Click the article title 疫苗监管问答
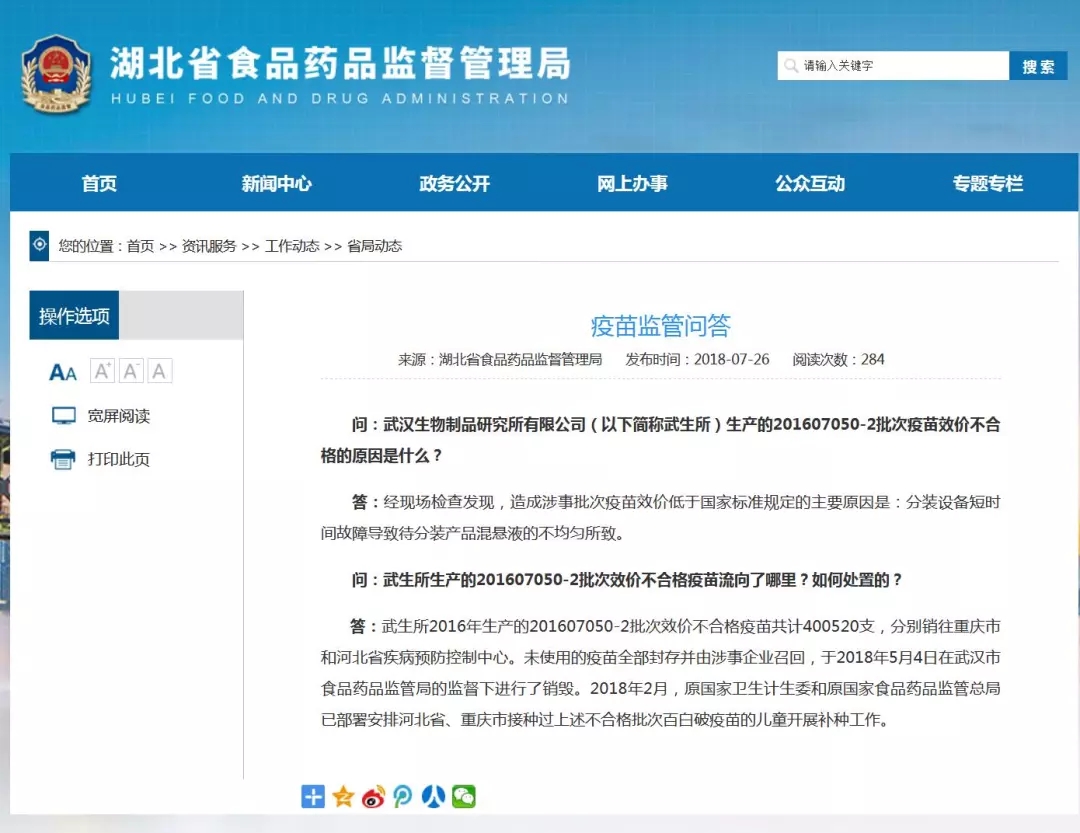1080x833 pixels. [661, 325]
